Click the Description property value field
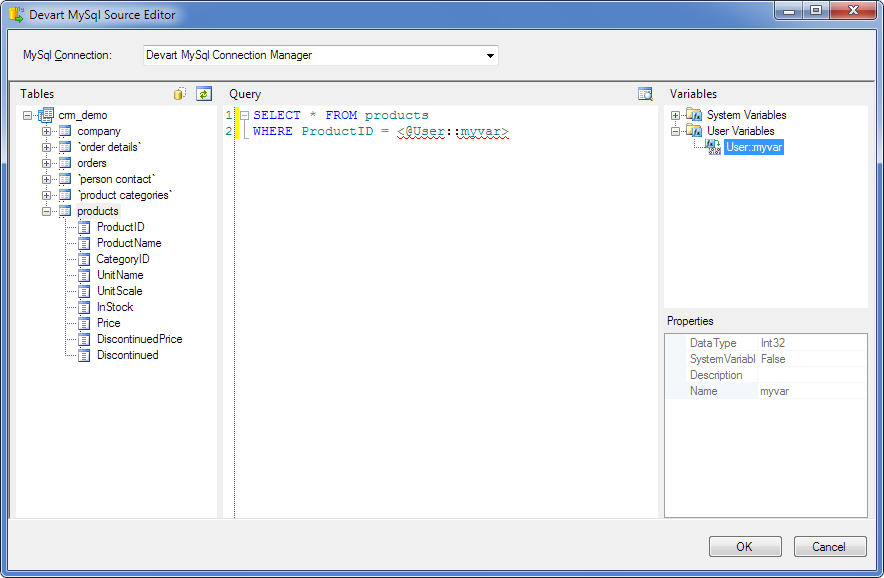The width and height of the screenshot is (884, 578). pyautogui.click(x=812, y=375)
